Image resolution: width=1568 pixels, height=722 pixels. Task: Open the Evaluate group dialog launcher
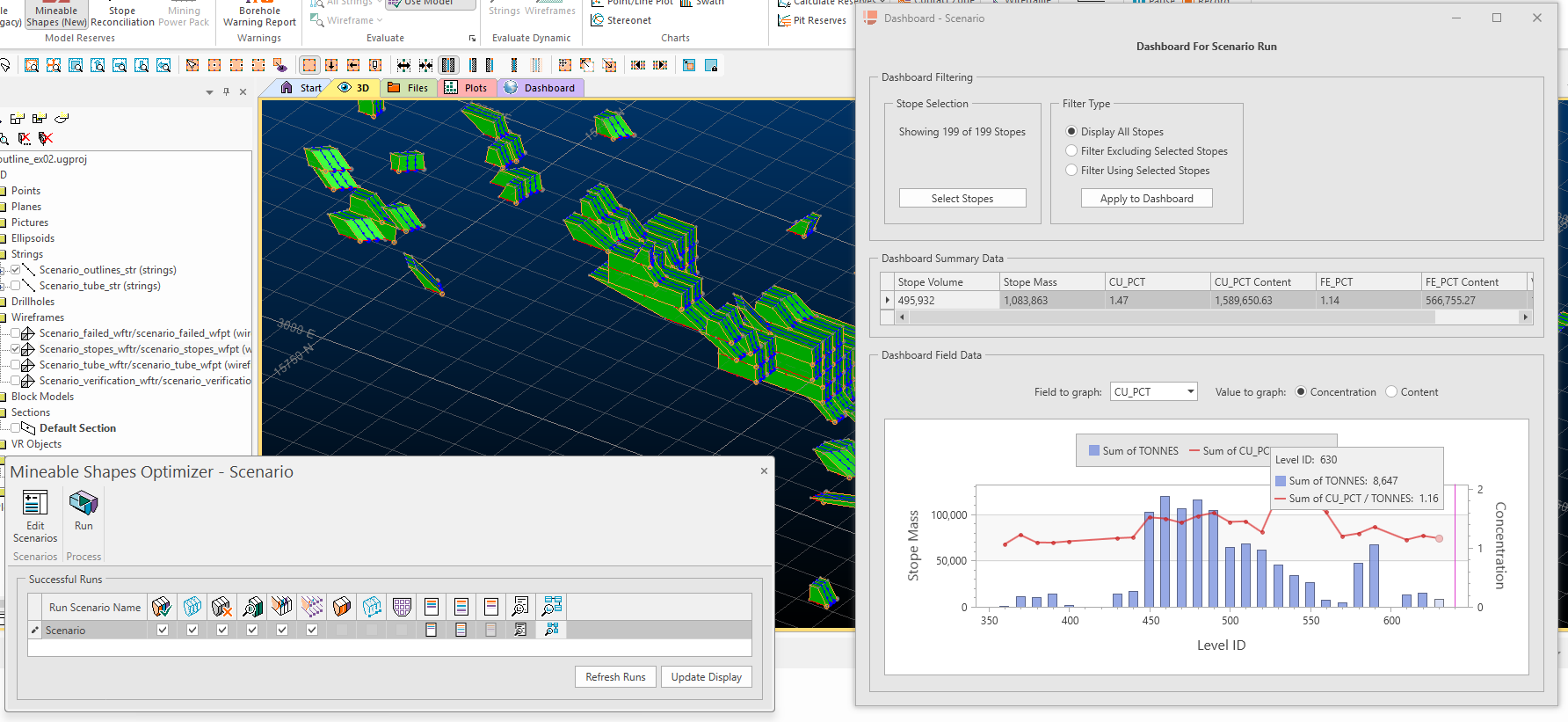click(472, 38)
